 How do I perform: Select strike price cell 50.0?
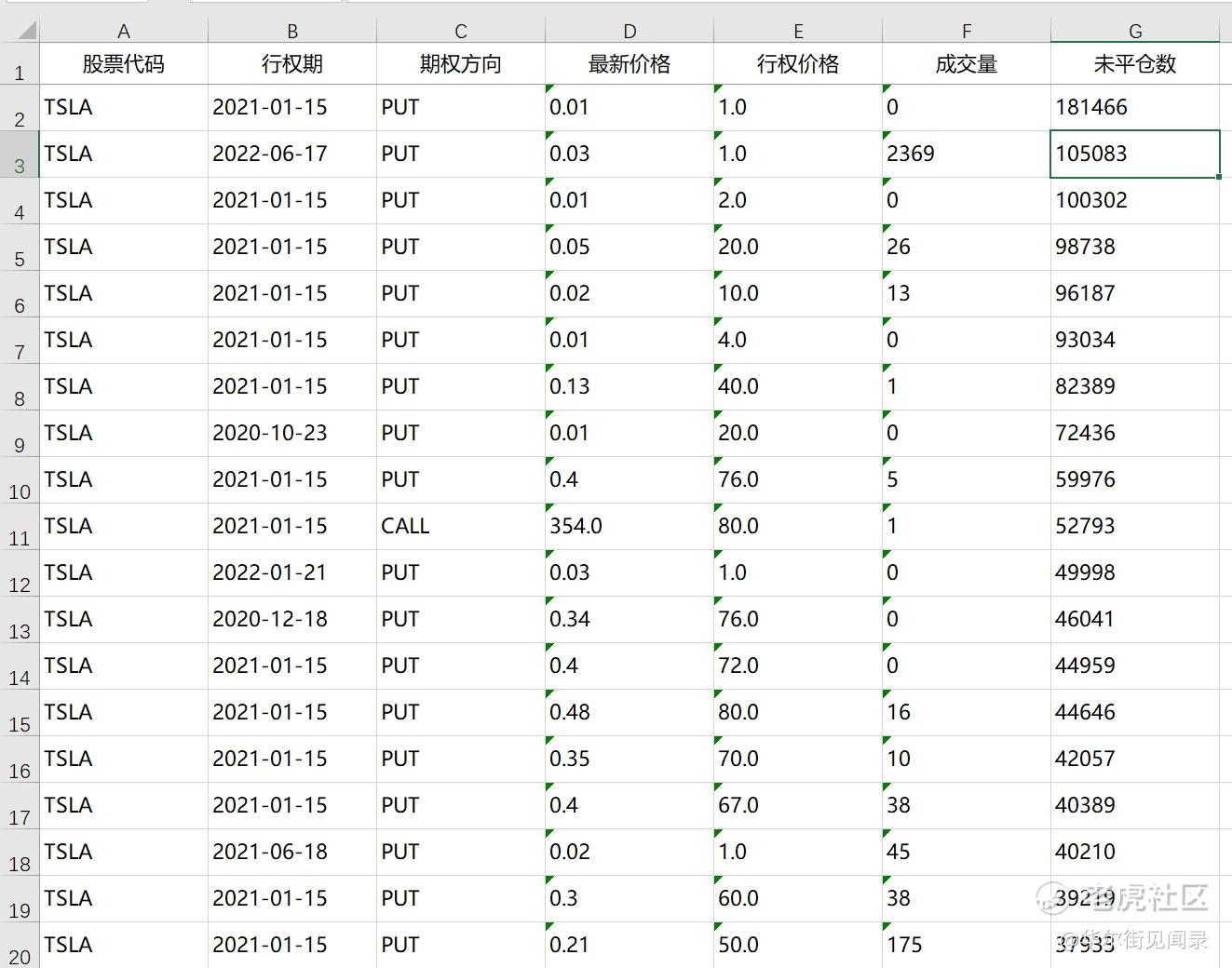797,945
